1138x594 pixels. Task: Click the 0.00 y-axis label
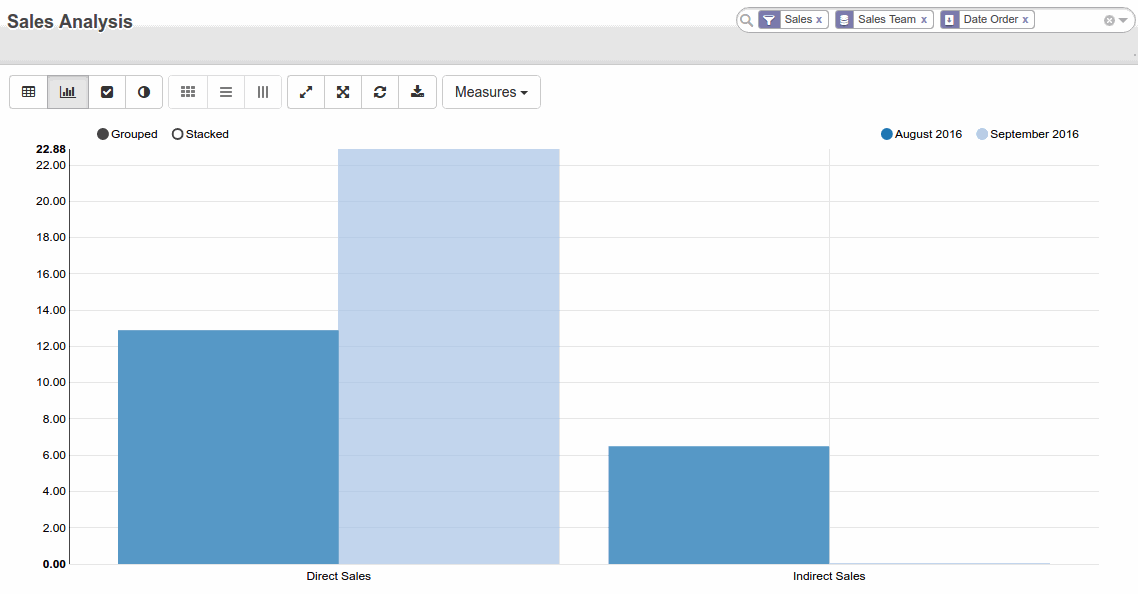(x=54, y=564)
